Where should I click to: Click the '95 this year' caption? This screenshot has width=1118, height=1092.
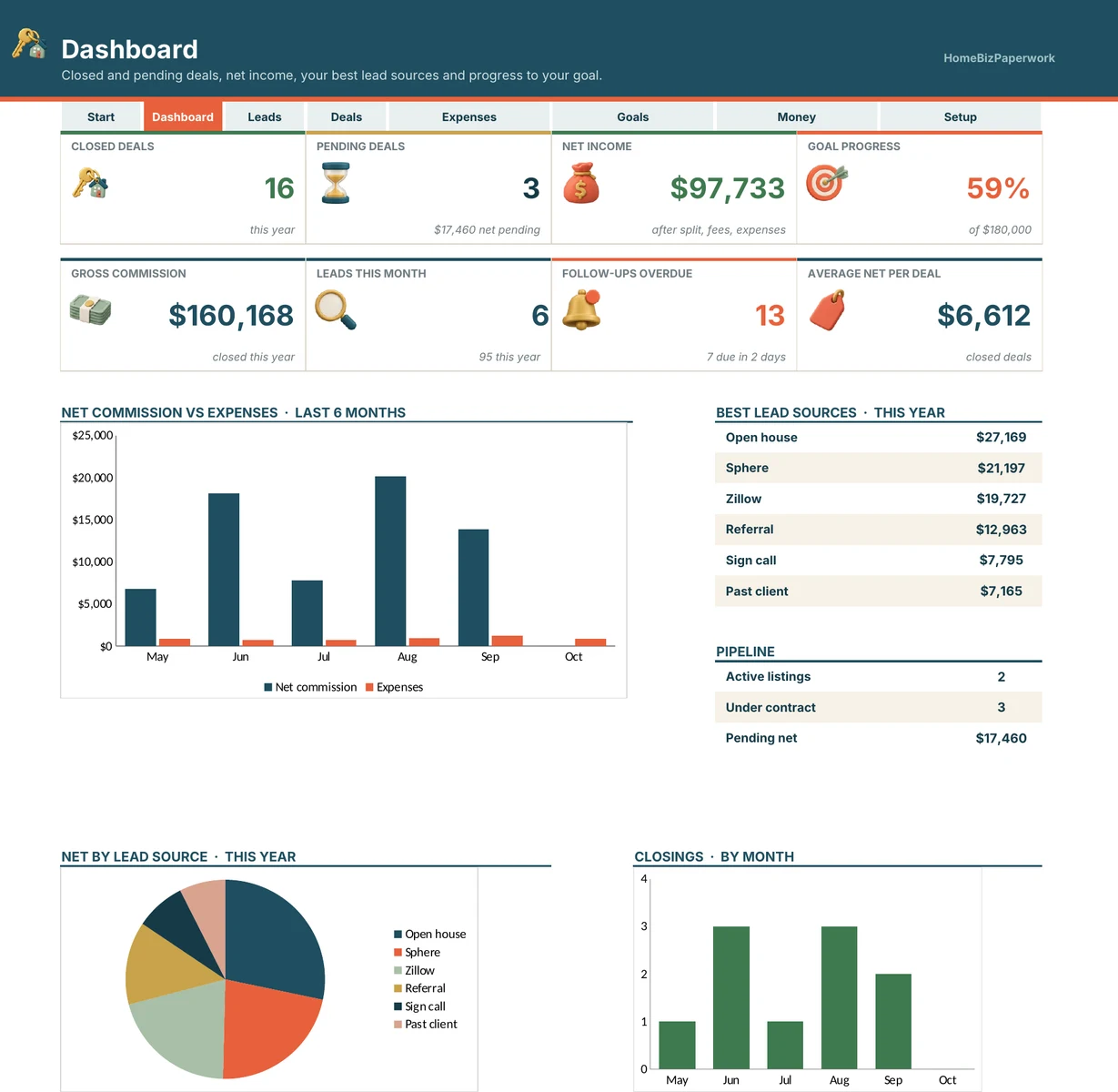pos(509,358)
